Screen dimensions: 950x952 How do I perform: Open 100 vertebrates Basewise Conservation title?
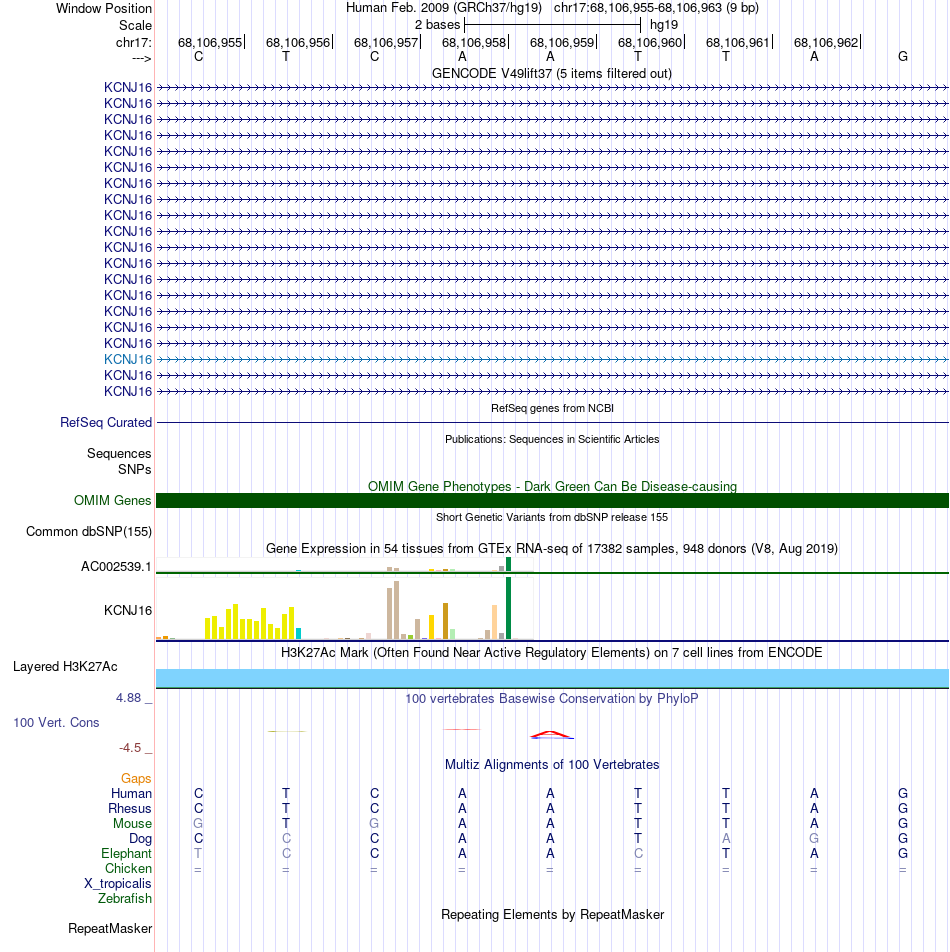point(552,699)
